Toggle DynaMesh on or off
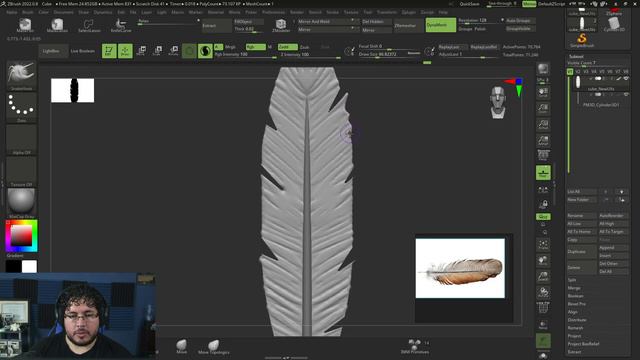 (441, 25)
